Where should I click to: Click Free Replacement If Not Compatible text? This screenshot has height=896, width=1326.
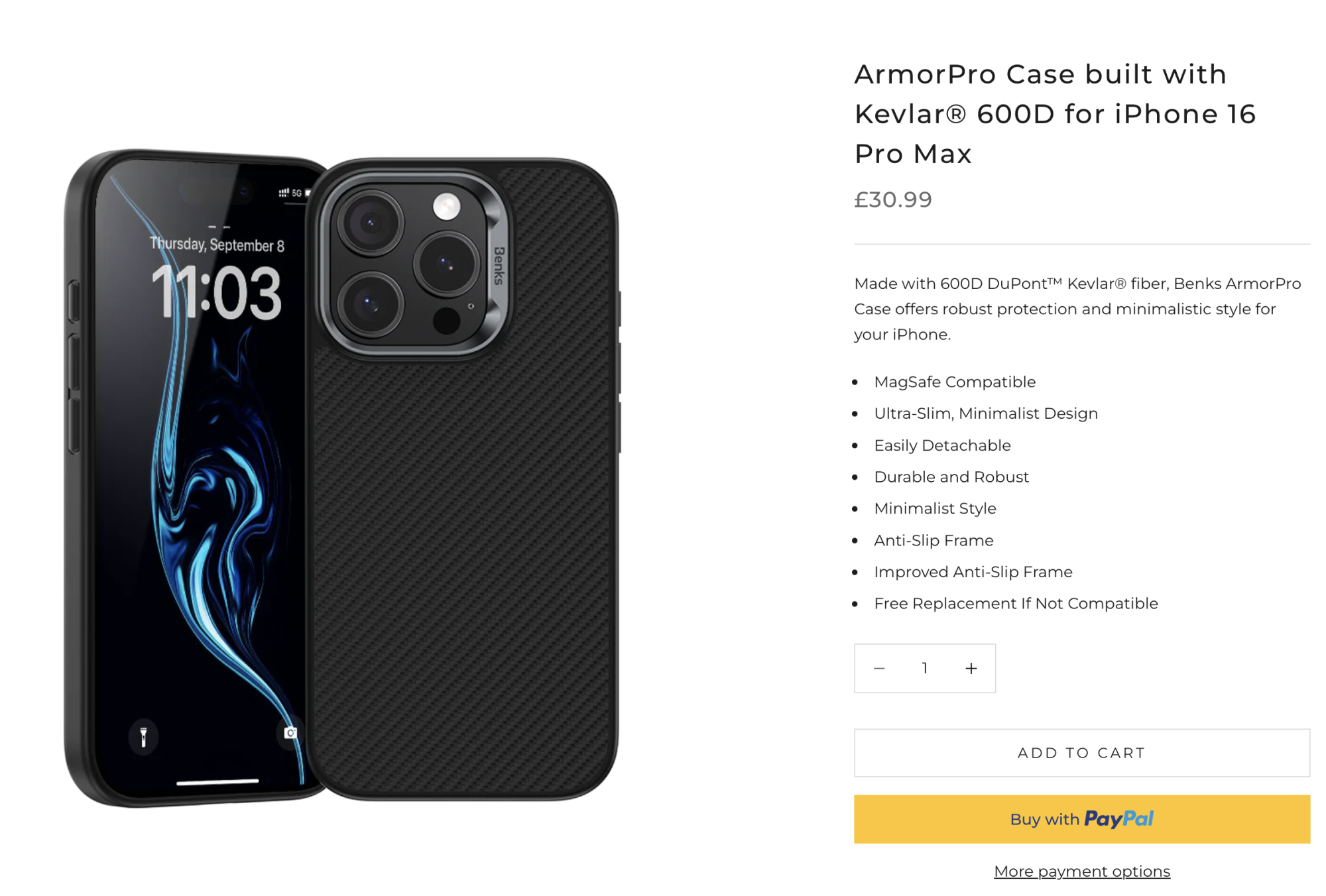click(1016, 603)
